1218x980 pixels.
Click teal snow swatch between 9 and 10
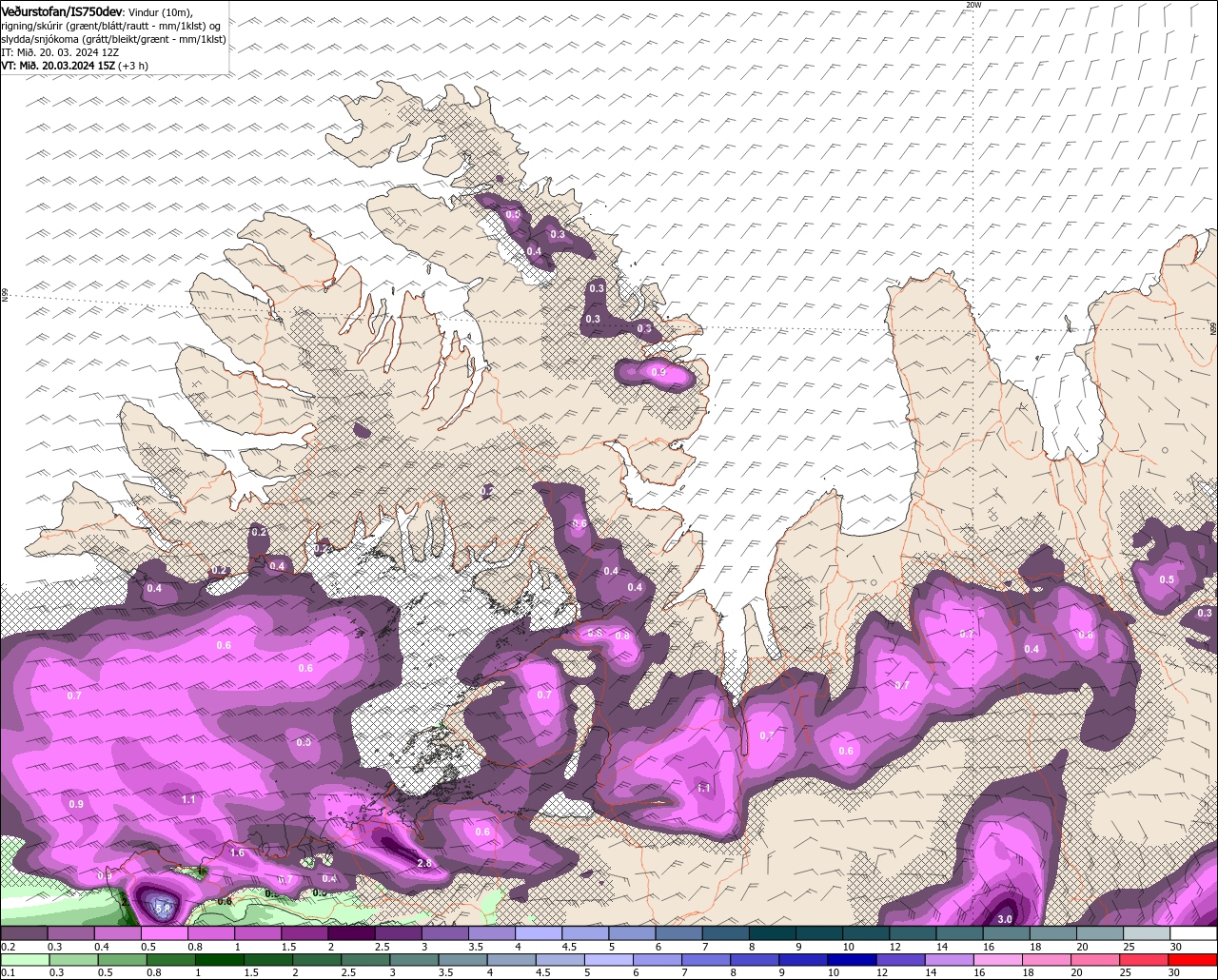pyautogui.click(x=819, y=933)
